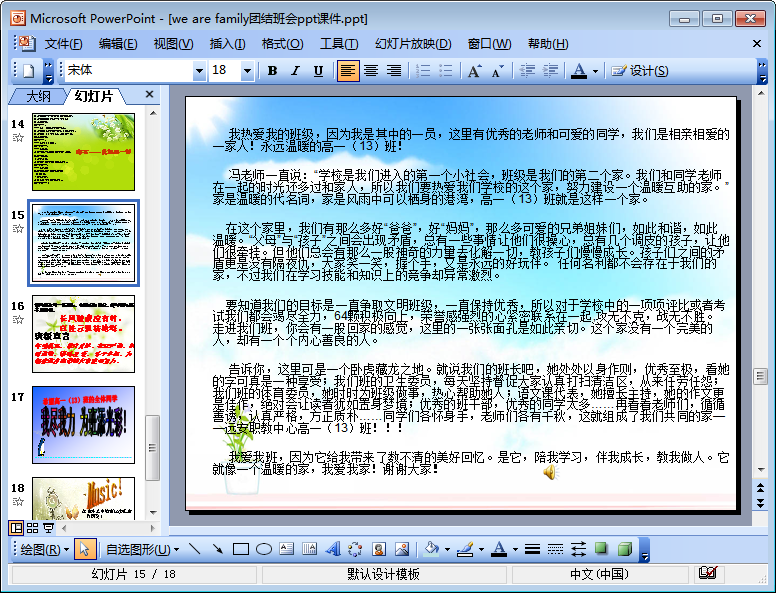The width and height of the screenshot is (776, 593).
Task: Open the 幻灯片放映(D) menu
Action: 413,44
